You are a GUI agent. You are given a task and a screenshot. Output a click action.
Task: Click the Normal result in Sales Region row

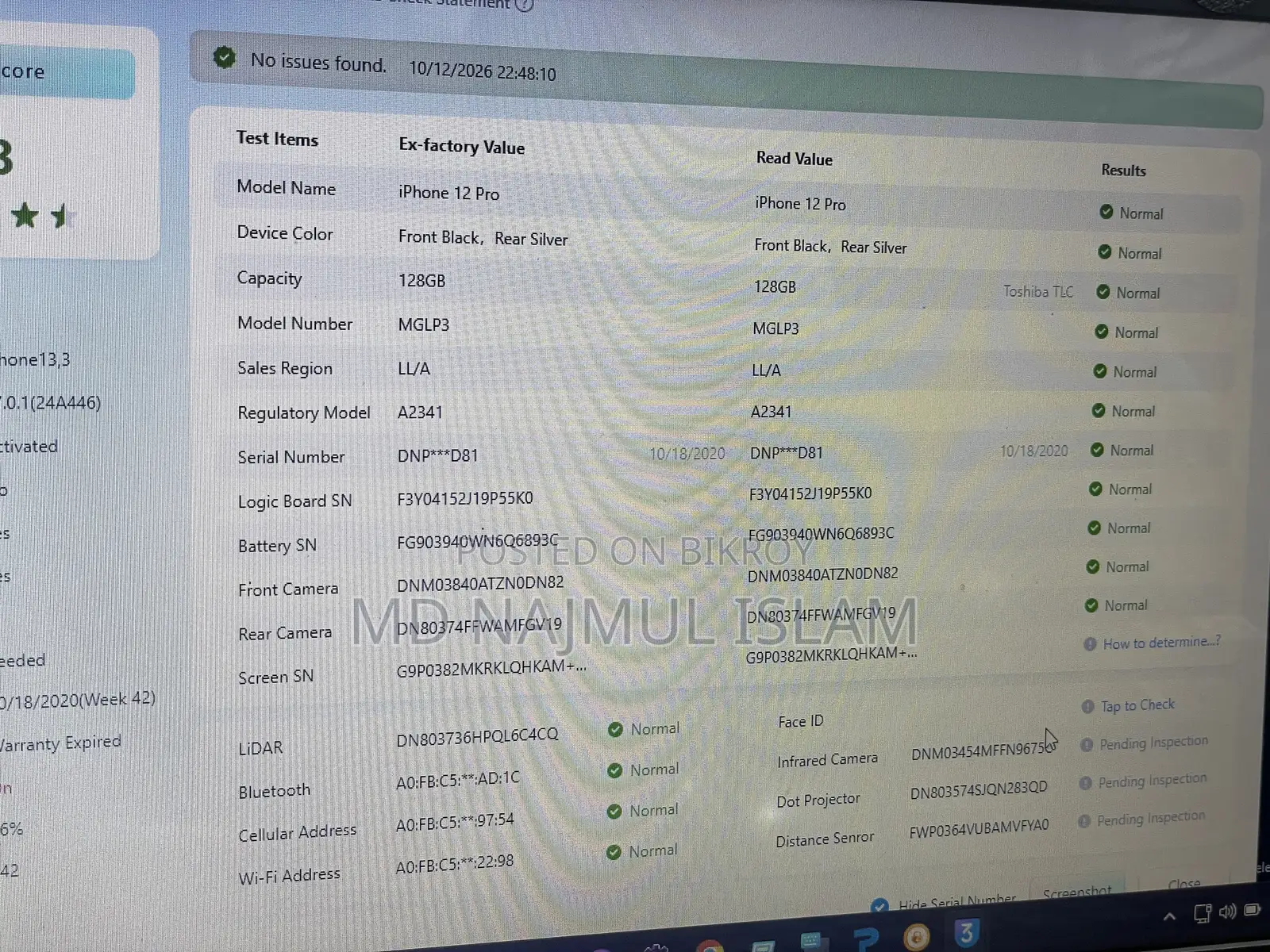point(1134,372)
